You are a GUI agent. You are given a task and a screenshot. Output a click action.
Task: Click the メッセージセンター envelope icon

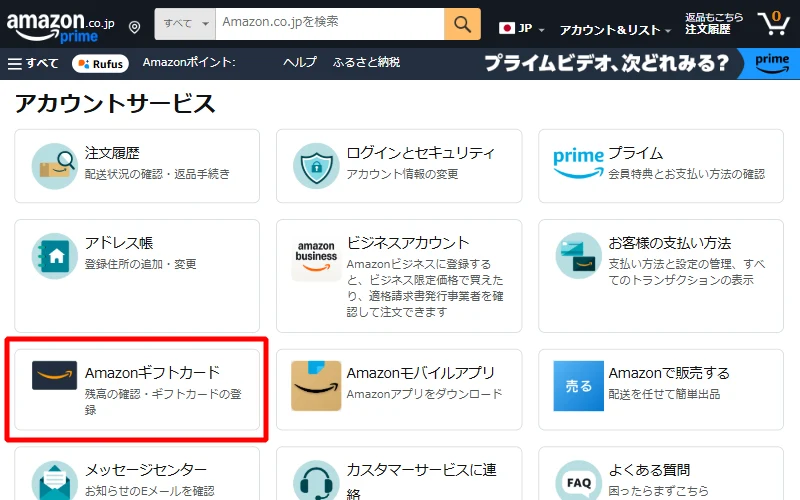54,481
